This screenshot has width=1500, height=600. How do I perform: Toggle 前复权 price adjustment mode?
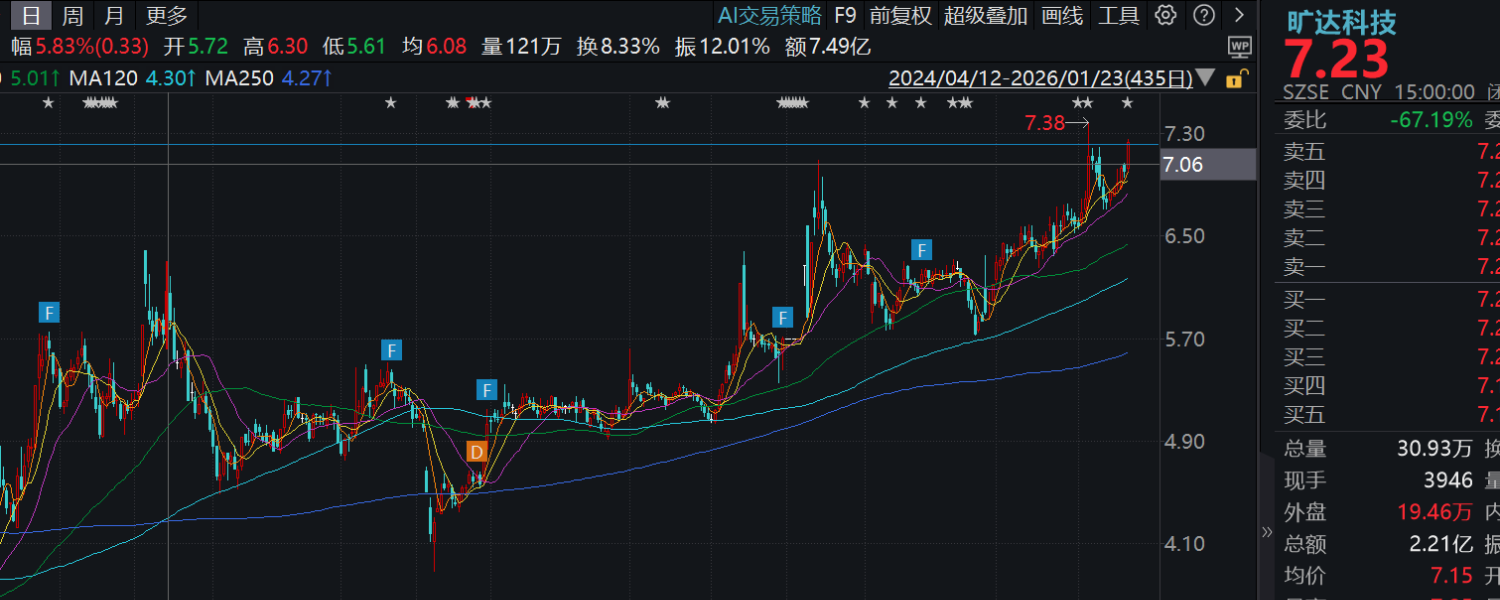(x=900, y=15)
